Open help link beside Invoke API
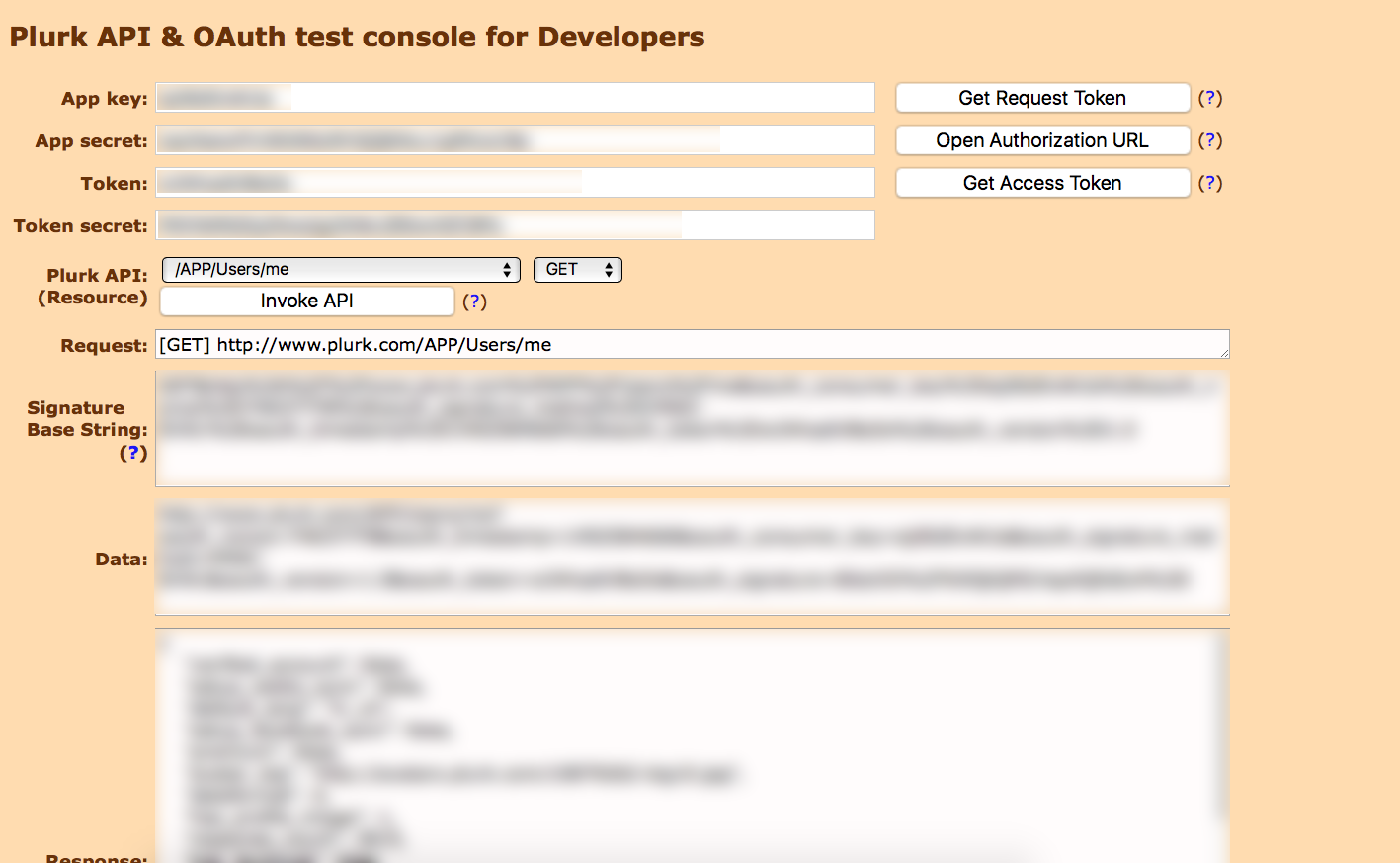The width and height of the screenshot is (1400, 863). (x=475, y=302)
